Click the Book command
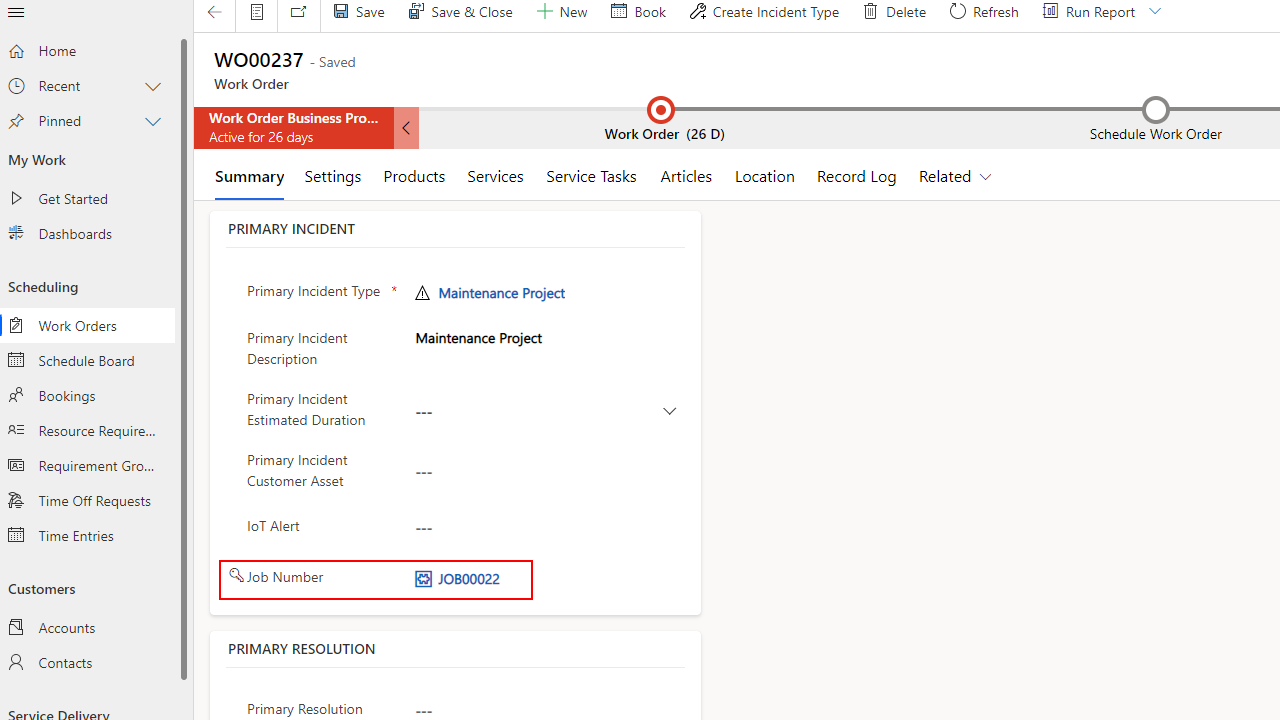This screenshot has width=1280, height=720. tap(638, 12)
